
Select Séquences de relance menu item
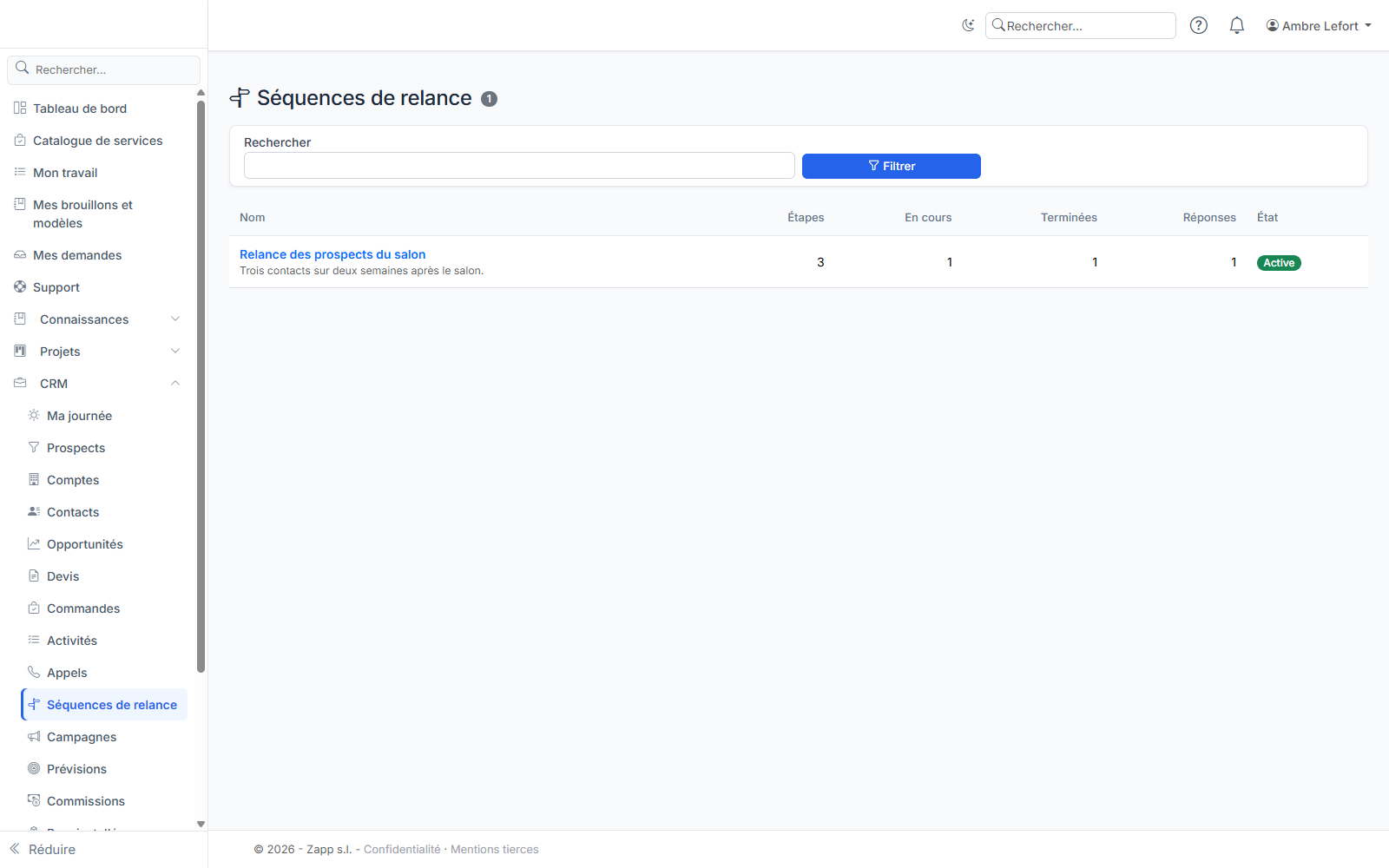(x=104, y=705)
